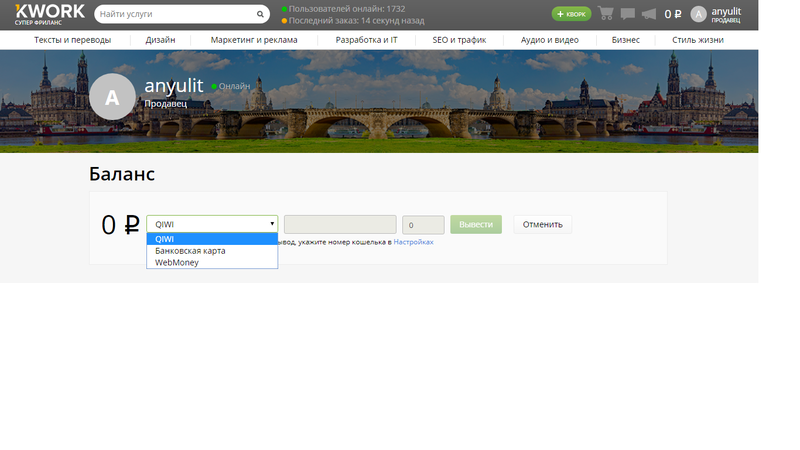Open the 'Разработка и IT' category menu
Screen dimensions: 800x450
click(x=366, y=40)
